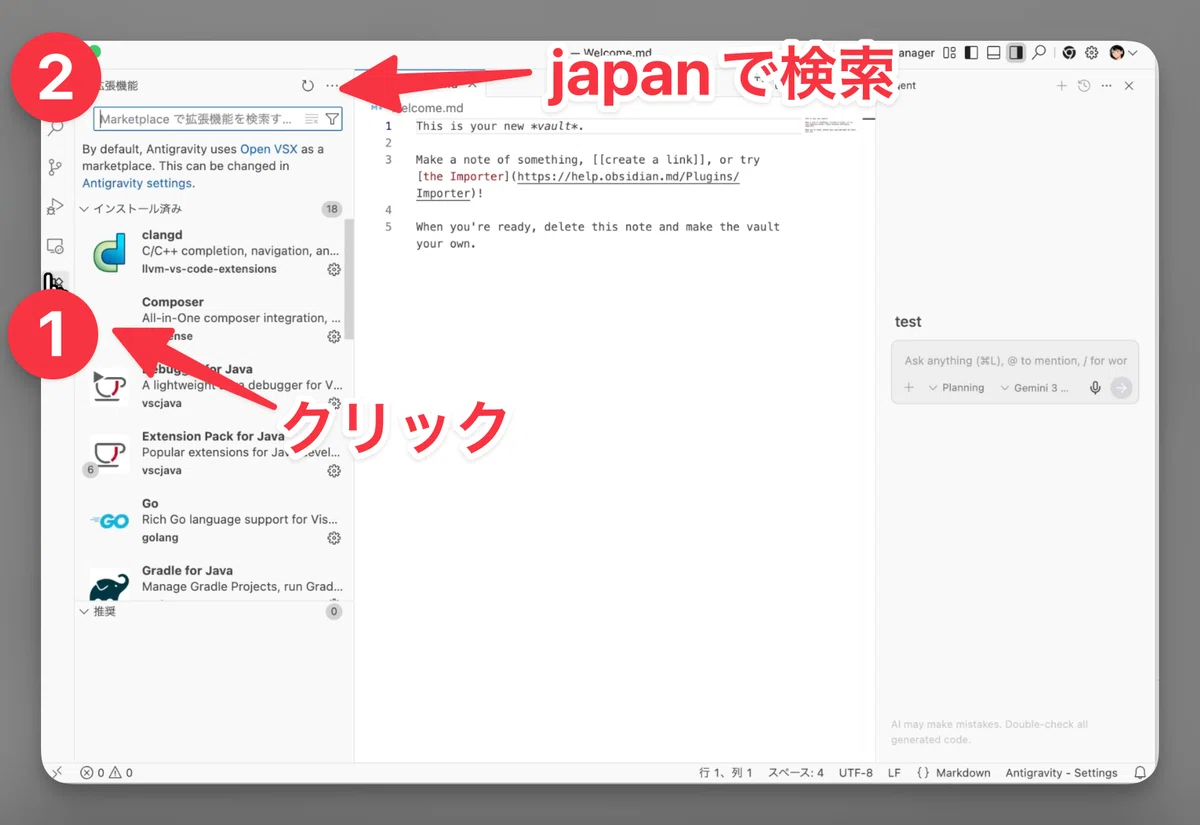Viewport: 1200px width, 825px height.
Task: Click the 'test' conversation title
Action: click(908, 322)
